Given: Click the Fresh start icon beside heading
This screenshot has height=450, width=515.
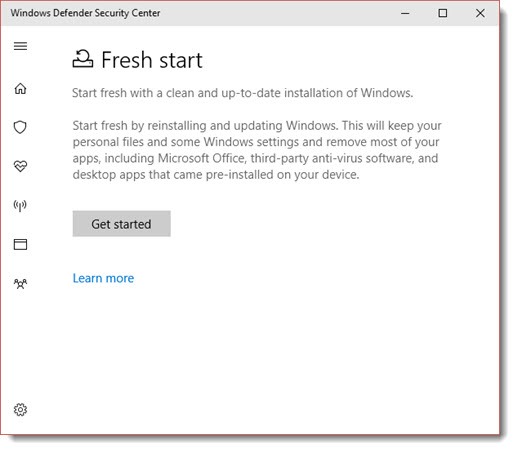Looking at the screenshot, I should pyautogui.click(x=83, y=59).
